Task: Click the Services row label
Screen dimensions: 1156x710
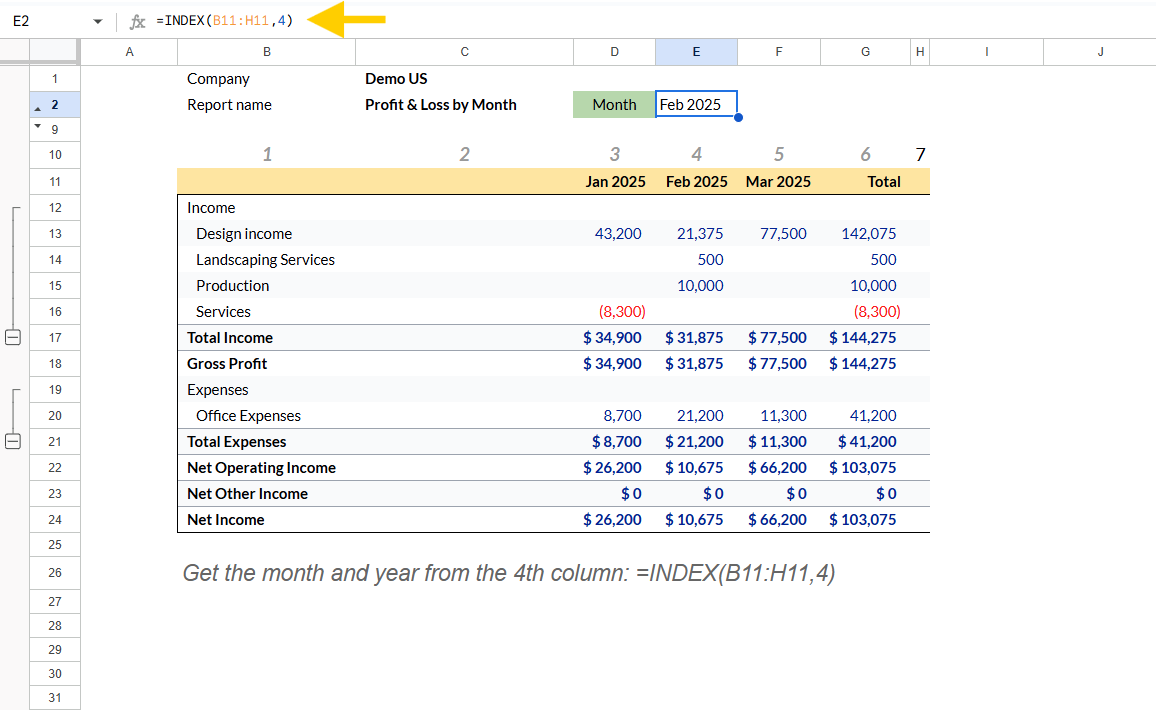Action: 223,312
